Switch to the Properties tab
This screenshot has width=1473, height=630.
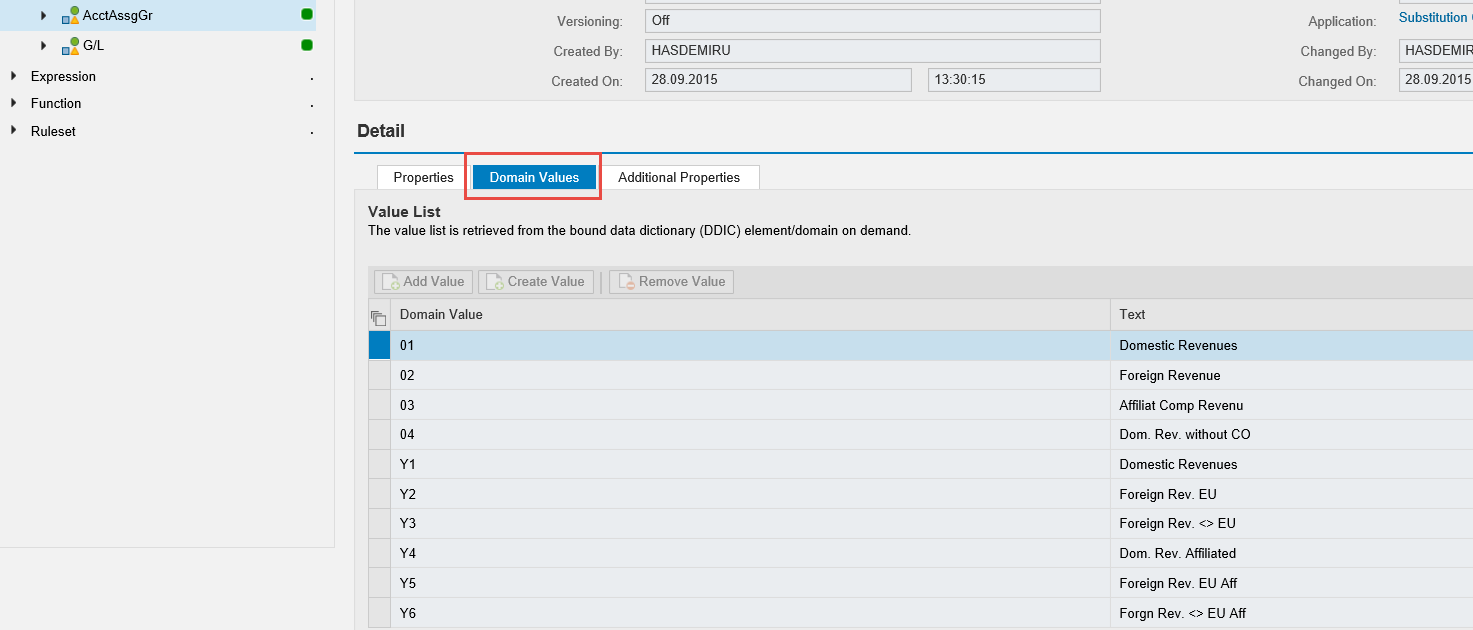click(423, 177)
